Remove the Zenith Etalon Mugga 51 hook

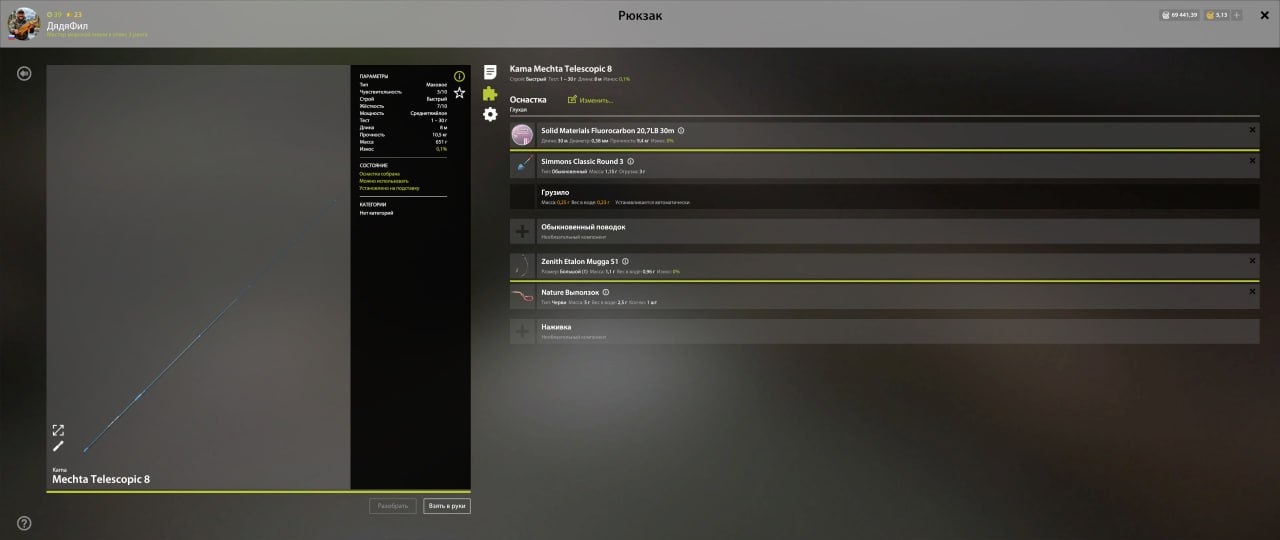[x=1252, y=261]
